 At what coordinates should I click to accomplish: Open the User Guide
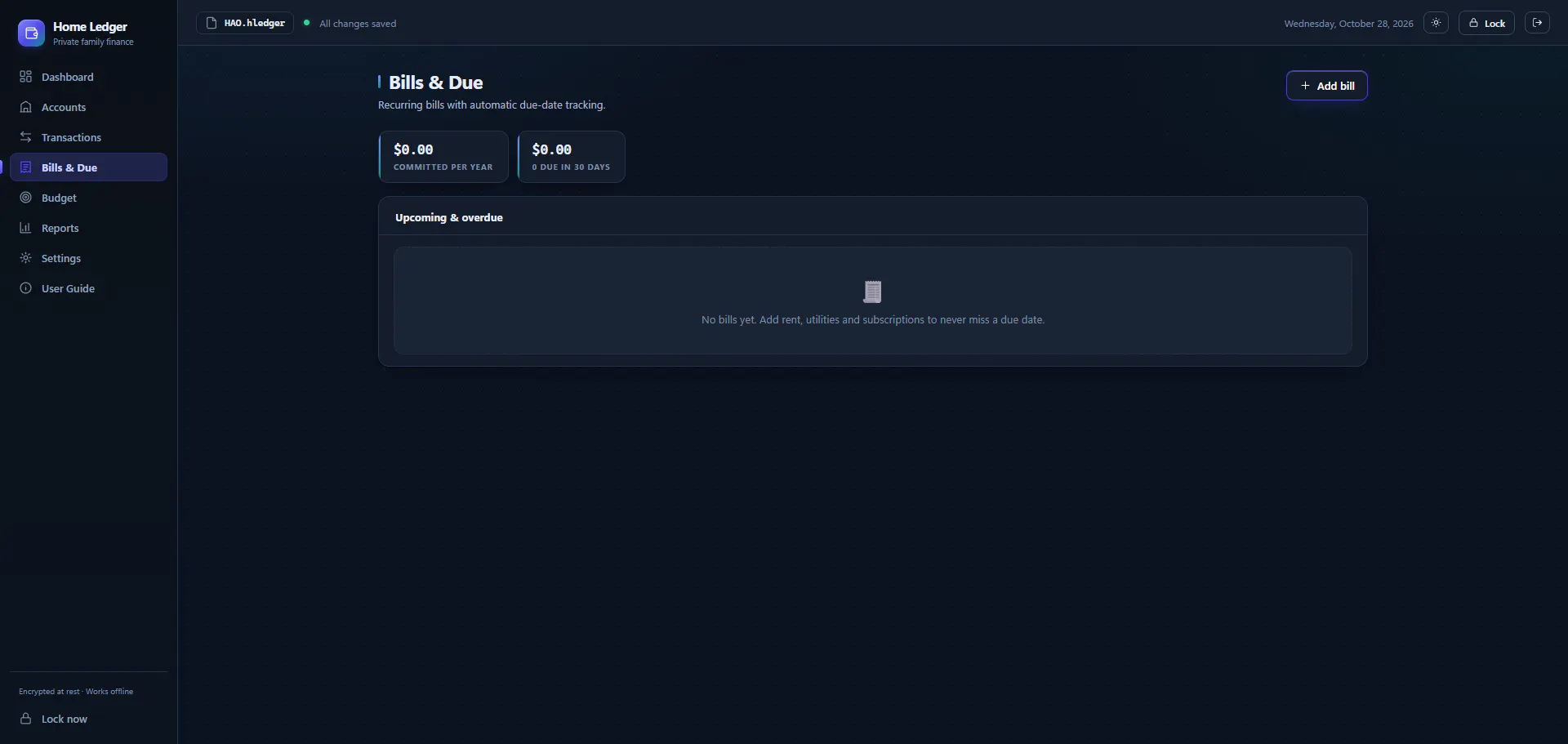pyautogui.click(x=88, y=288)
